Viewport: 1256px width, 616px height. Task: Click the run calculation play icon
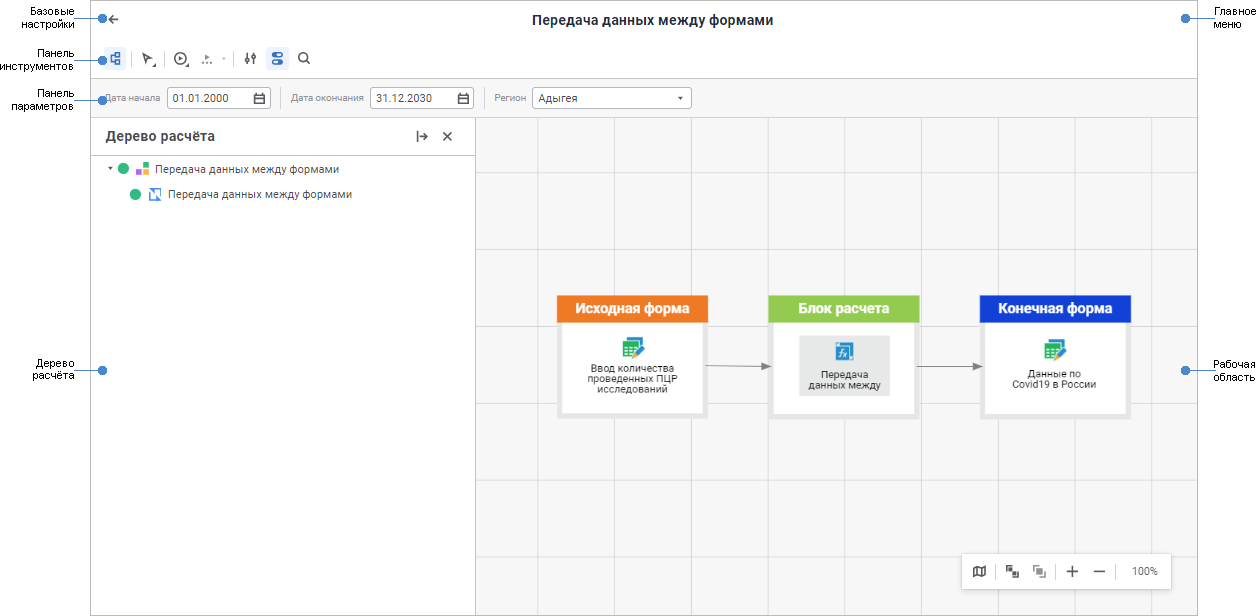click(181, 59)
